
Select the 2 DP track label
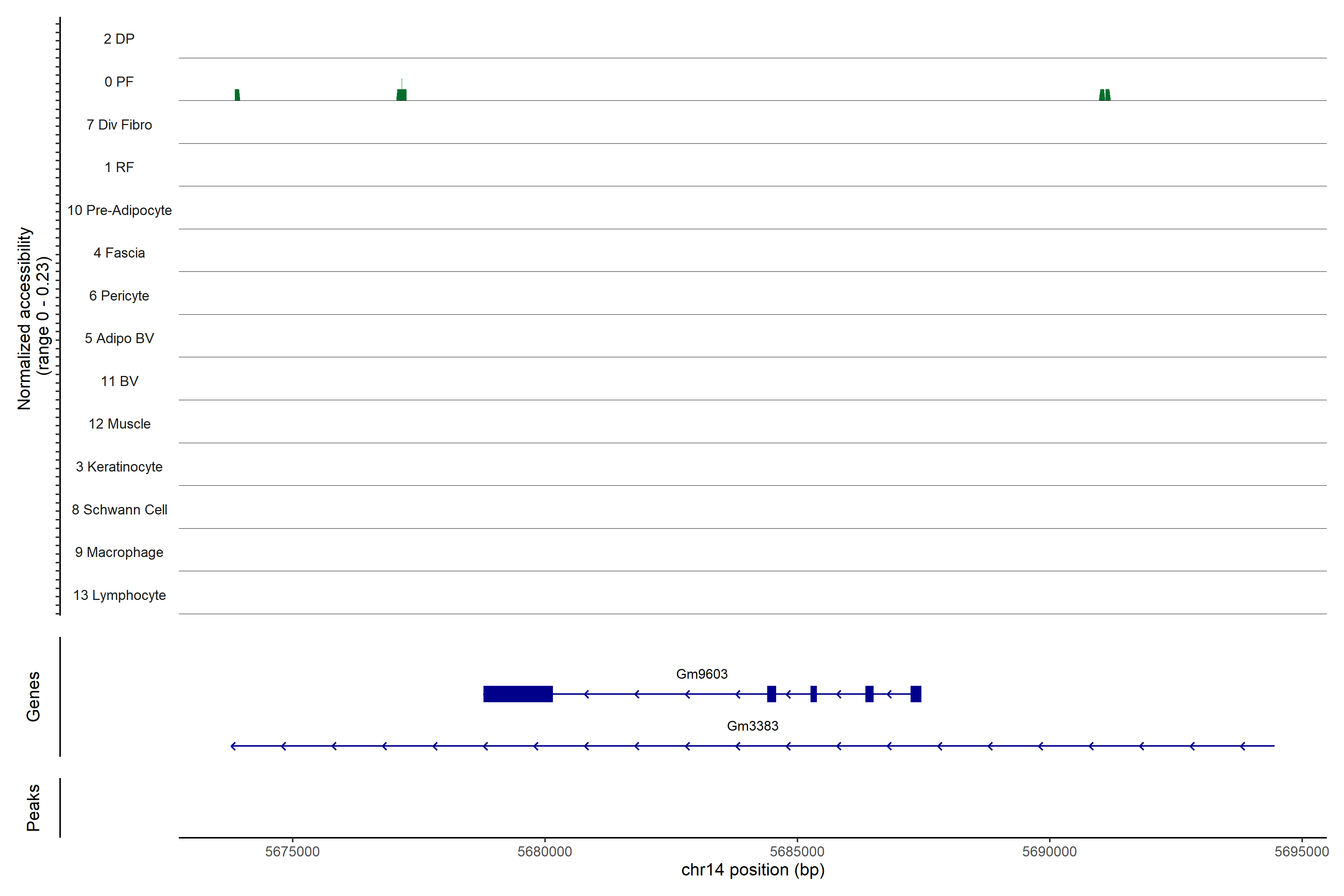(x=119, y=39)
